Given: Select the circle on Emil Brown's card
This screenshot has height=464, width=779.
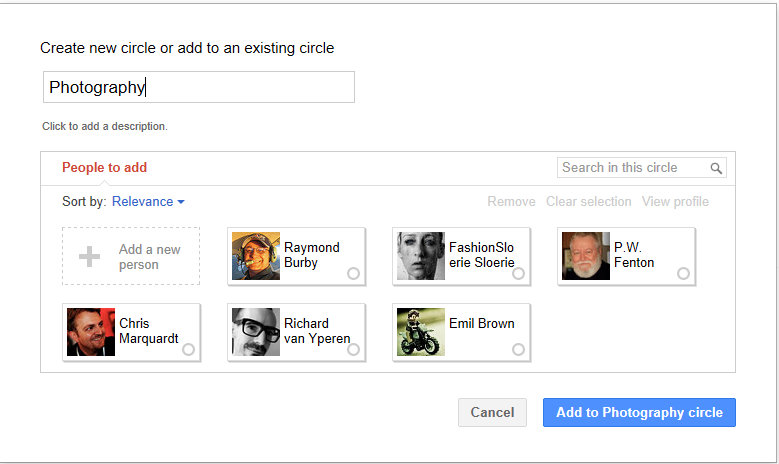Looking at the screenshot, I should (x=518, y=350).
